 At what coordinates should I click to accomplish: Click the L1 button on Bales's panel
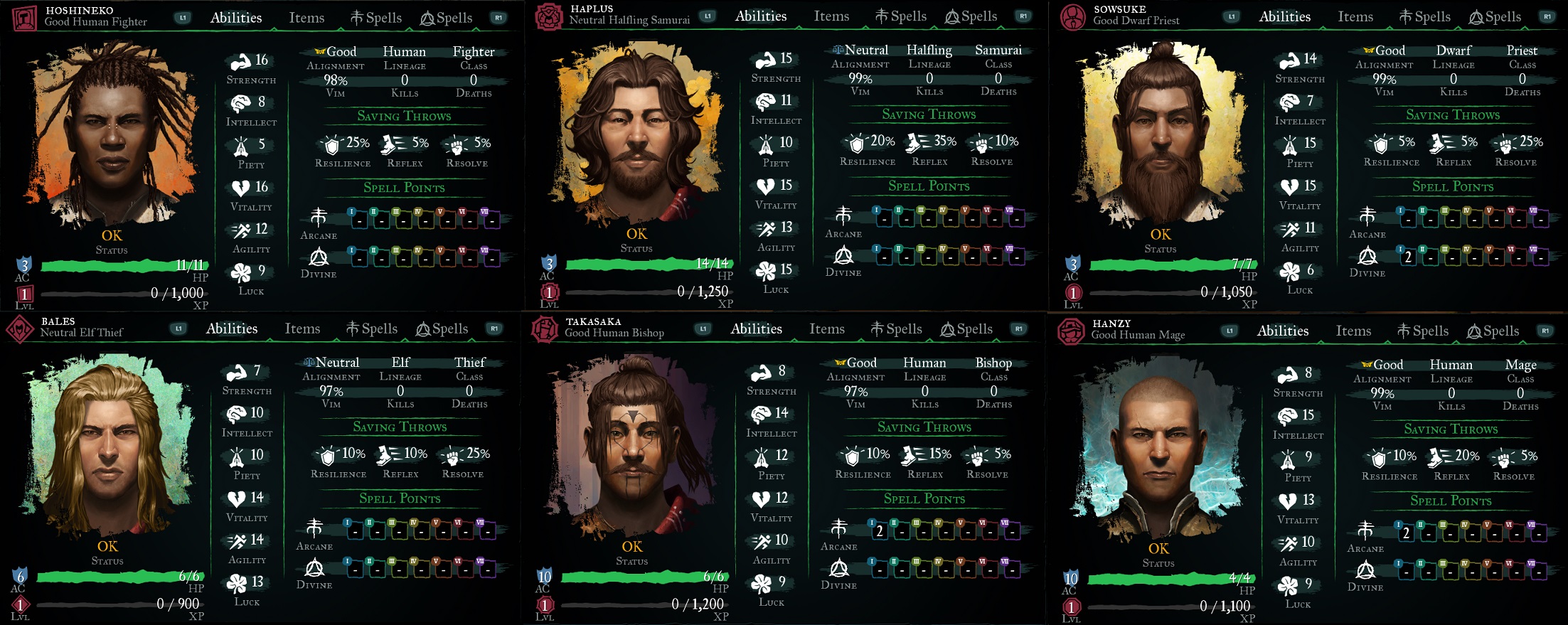click(178, 328)
